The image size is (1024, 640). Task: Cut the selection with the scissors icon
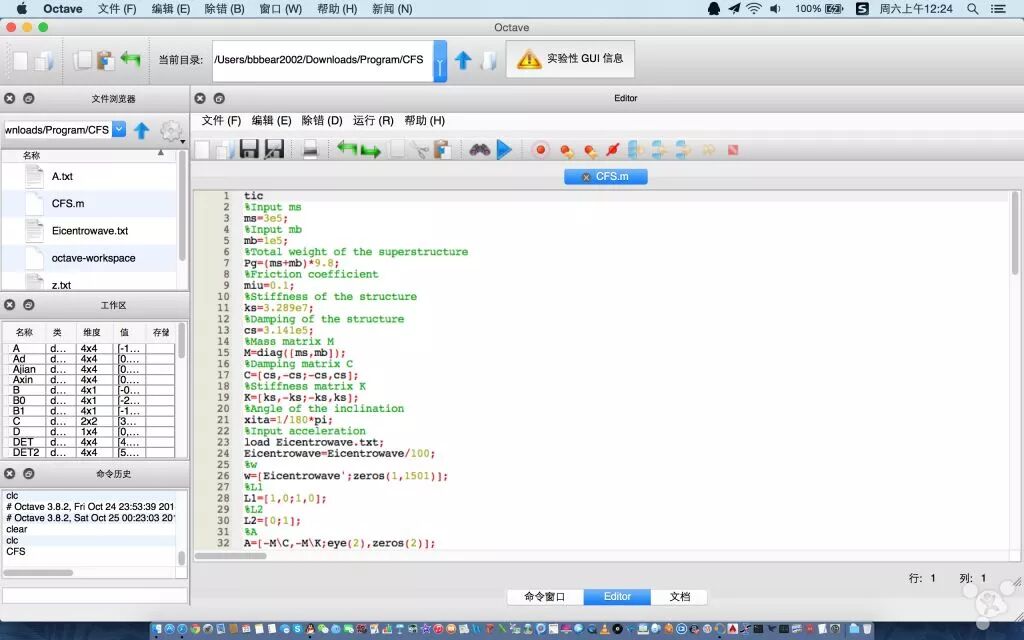[x=421, y=151]
